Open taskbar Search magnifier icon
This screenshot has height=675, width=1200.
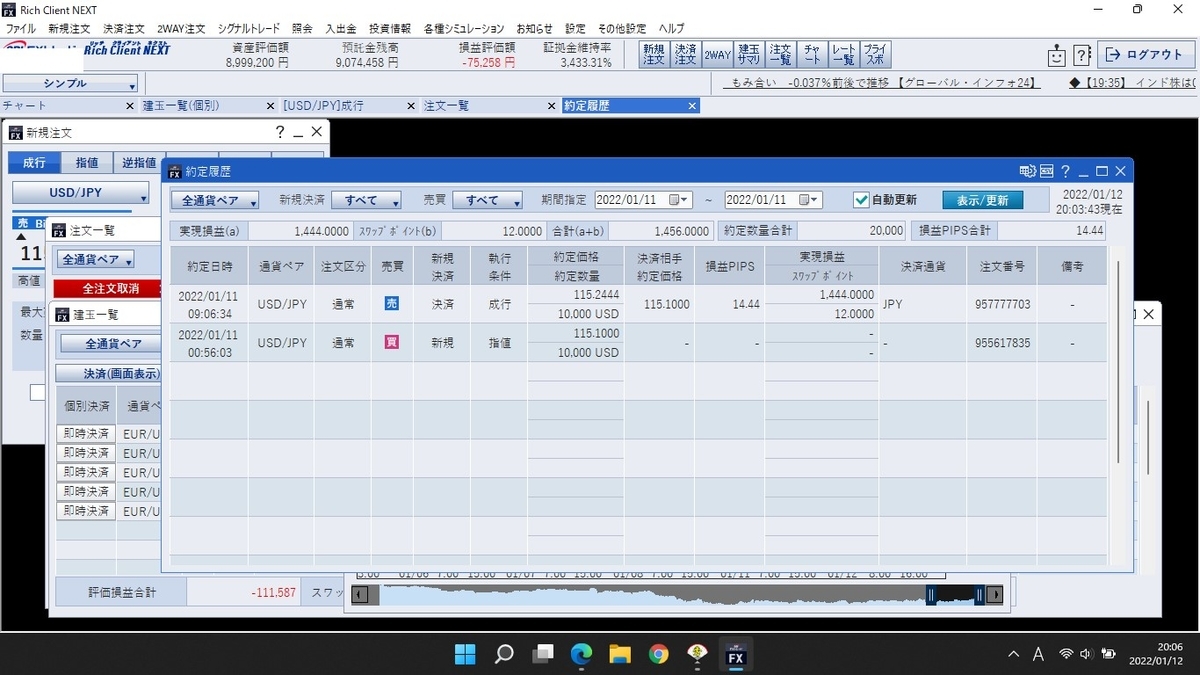[x=504, y=655]
